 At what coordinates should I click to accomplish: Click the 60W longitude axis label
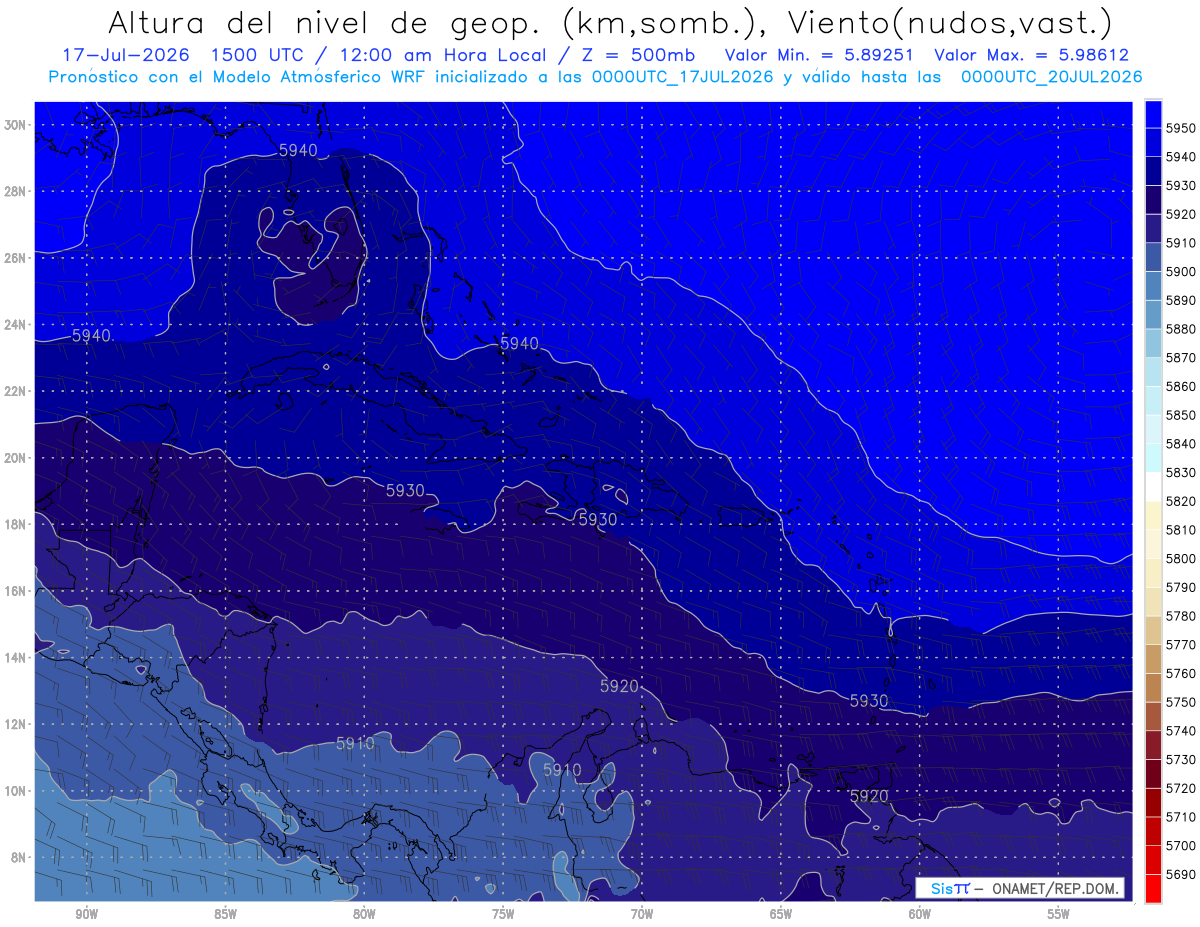[920, 914]
